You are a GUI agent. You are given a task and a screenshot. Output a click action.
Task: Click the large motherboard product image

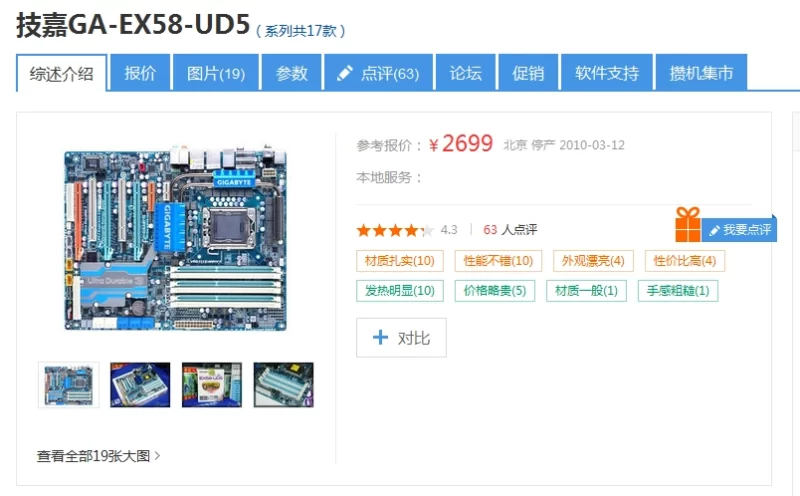[175, 238]
